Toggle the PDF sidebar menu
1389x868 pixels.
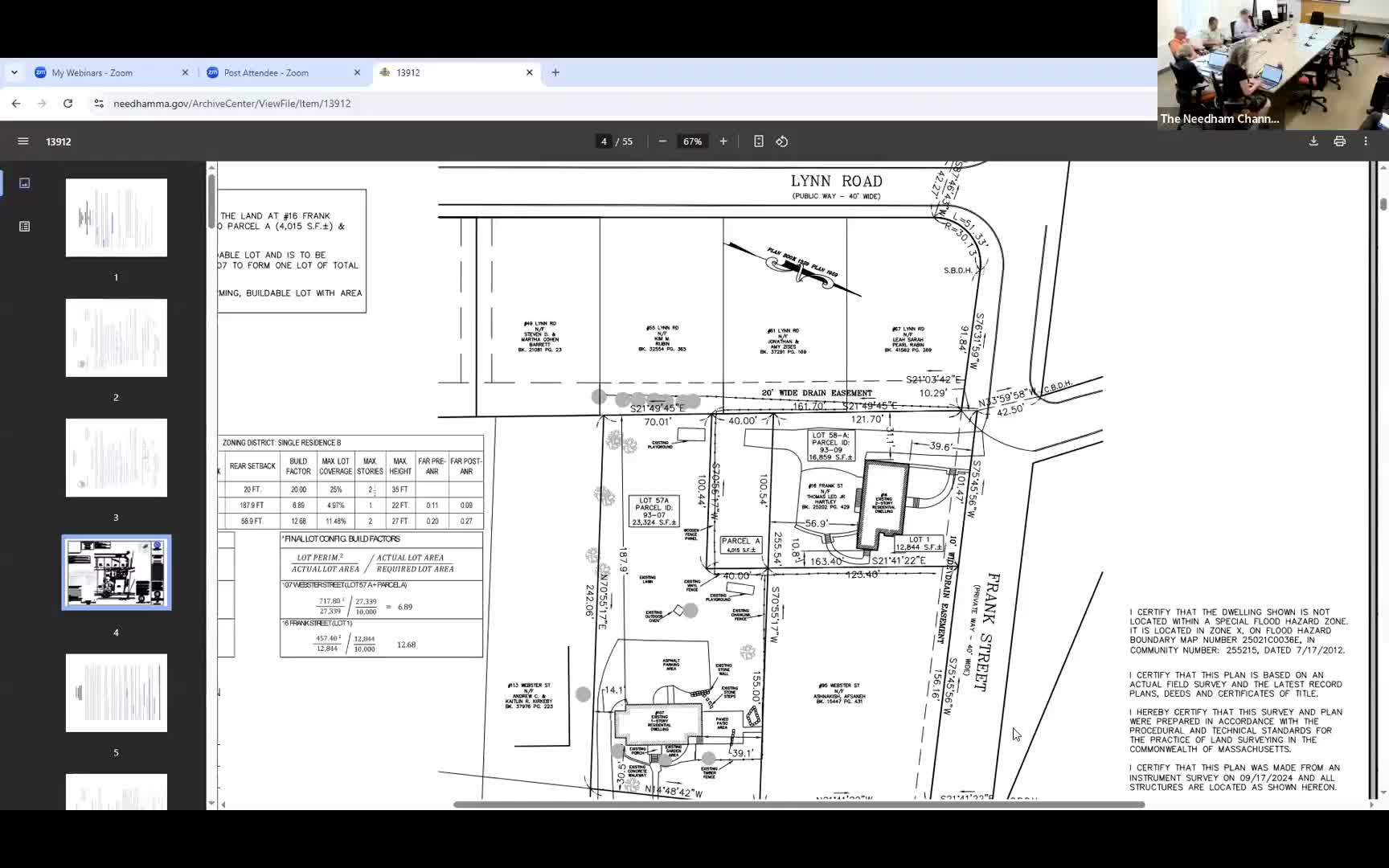pos(23,141)
